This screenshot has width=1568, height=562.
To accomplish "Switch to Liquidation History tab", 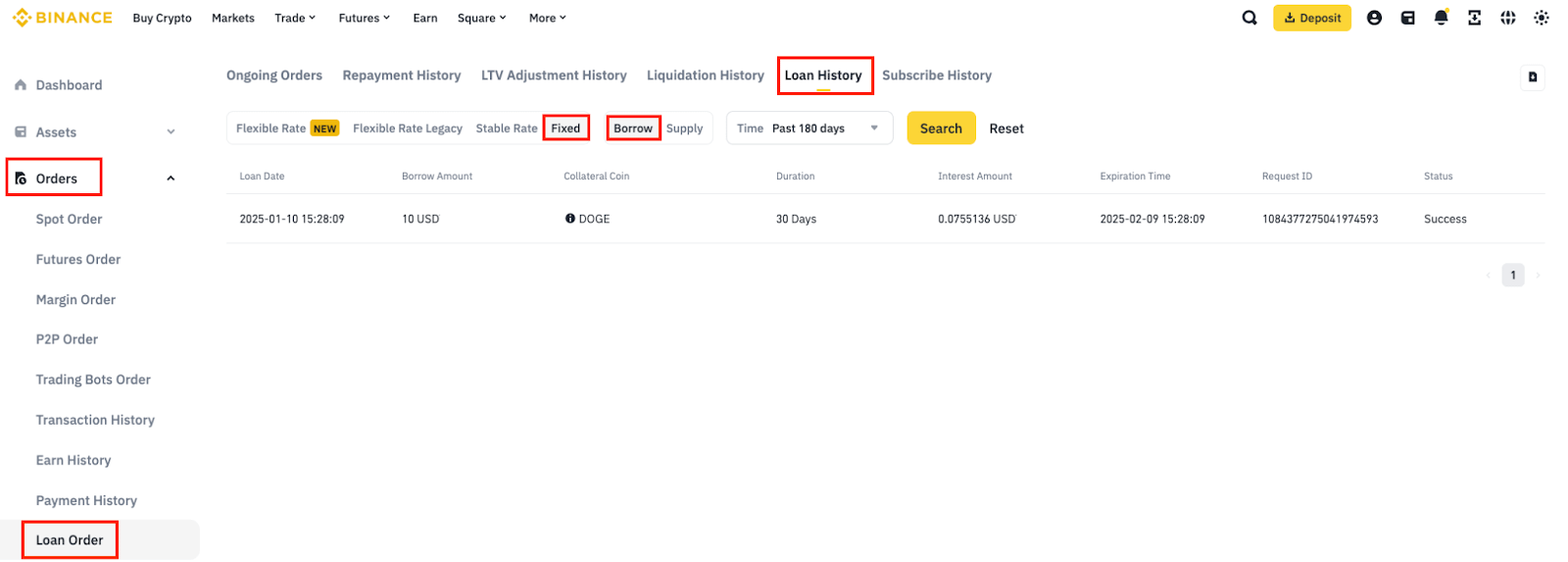I will pos(706,76).
